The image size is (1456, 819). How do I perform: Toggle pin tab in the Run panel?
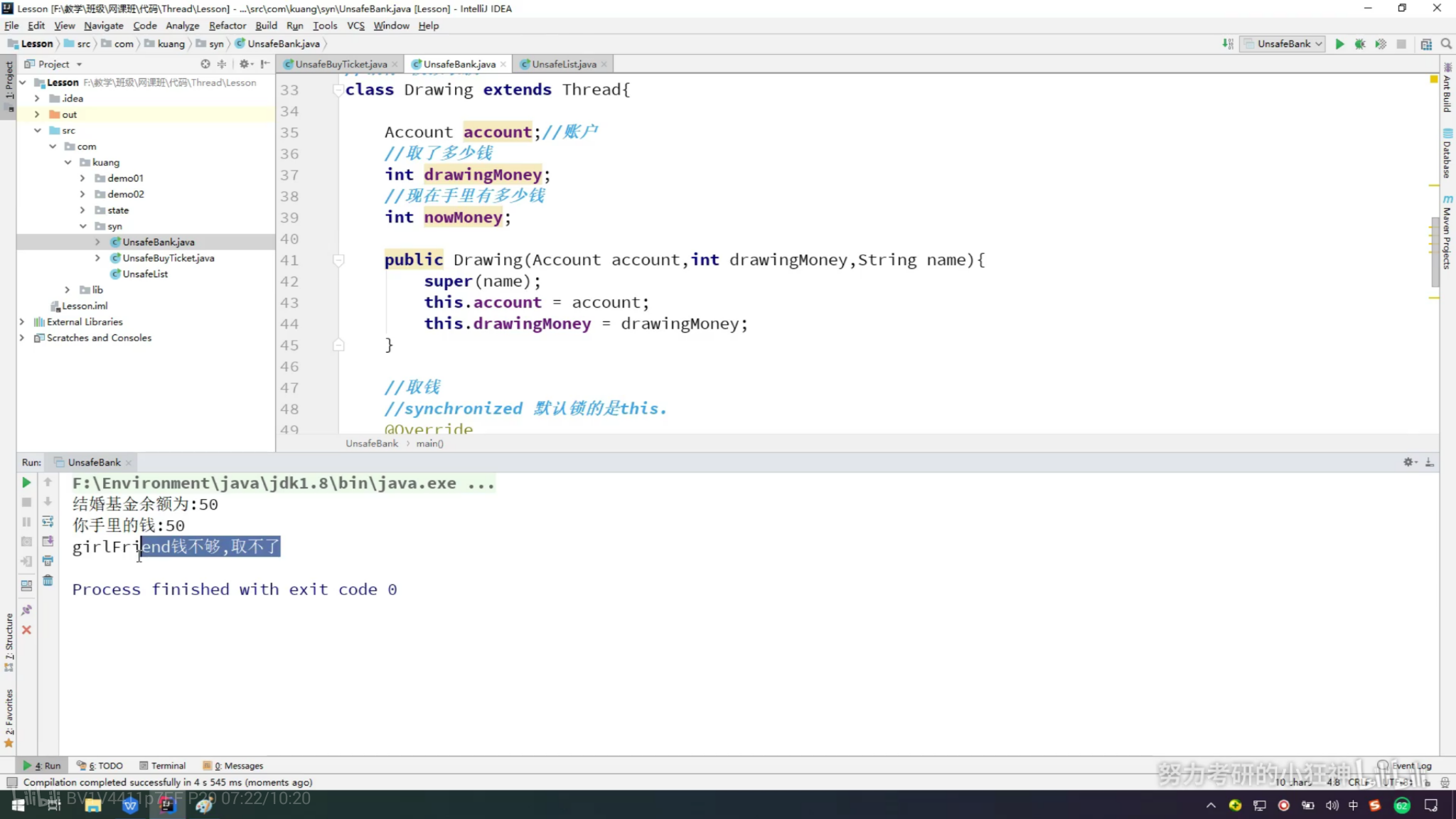pyautogui.click(x=26, y=610)
